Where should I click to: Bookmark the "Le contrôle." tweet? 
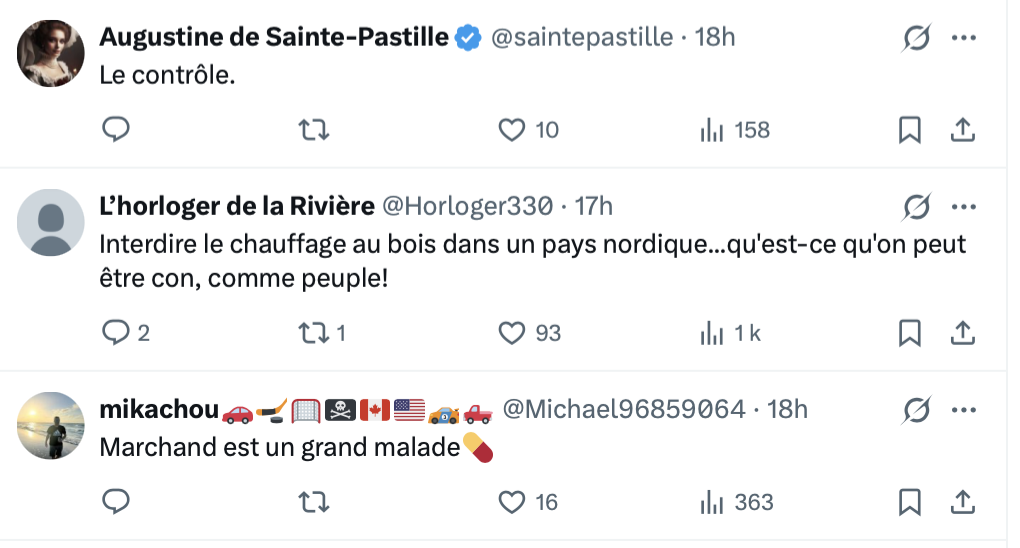pyautogui.click(x=909, y=130)
